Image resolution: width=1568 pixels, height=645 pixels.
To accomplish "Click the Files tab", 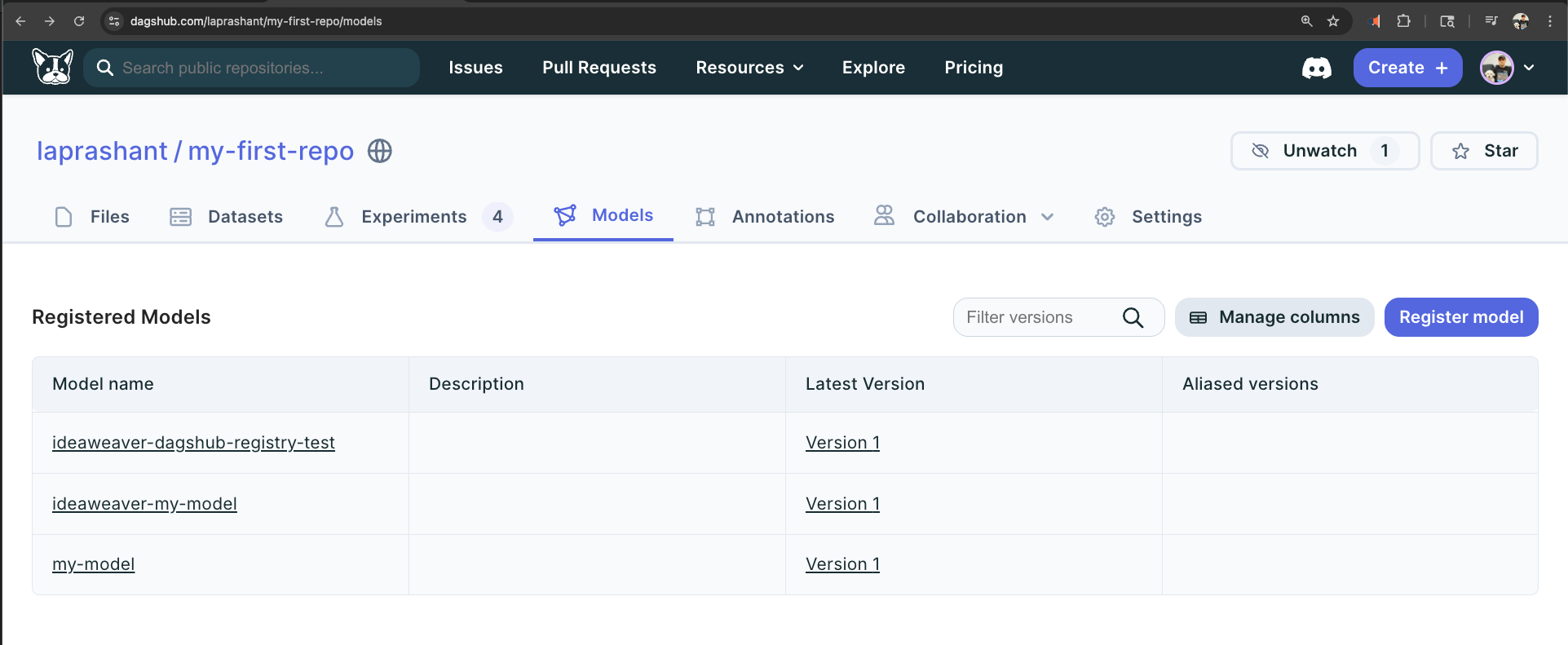I will [x=91, y=217].
